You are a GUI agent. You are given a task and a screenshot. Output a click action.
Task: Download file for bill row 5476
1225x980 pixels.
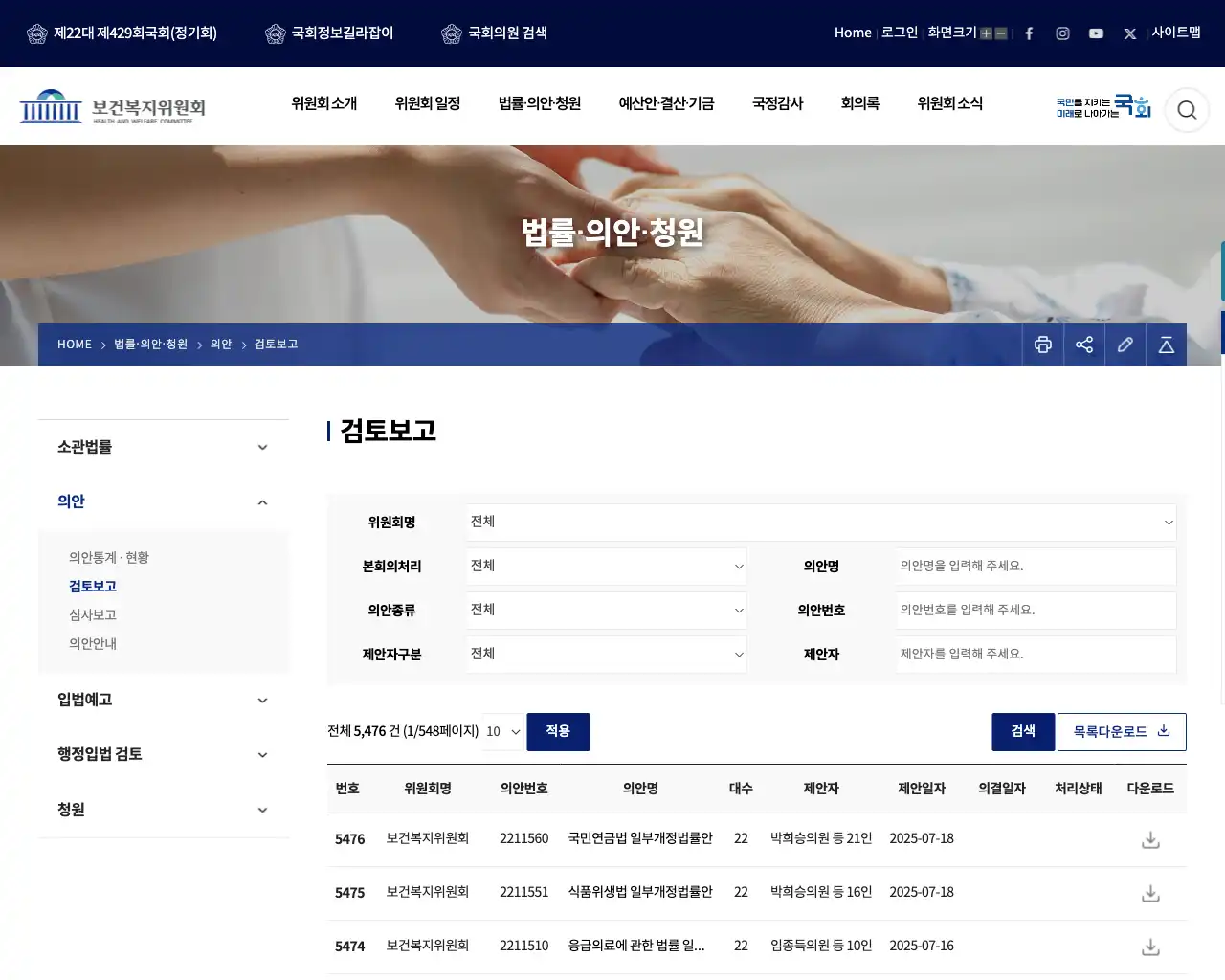point(1150,839)
